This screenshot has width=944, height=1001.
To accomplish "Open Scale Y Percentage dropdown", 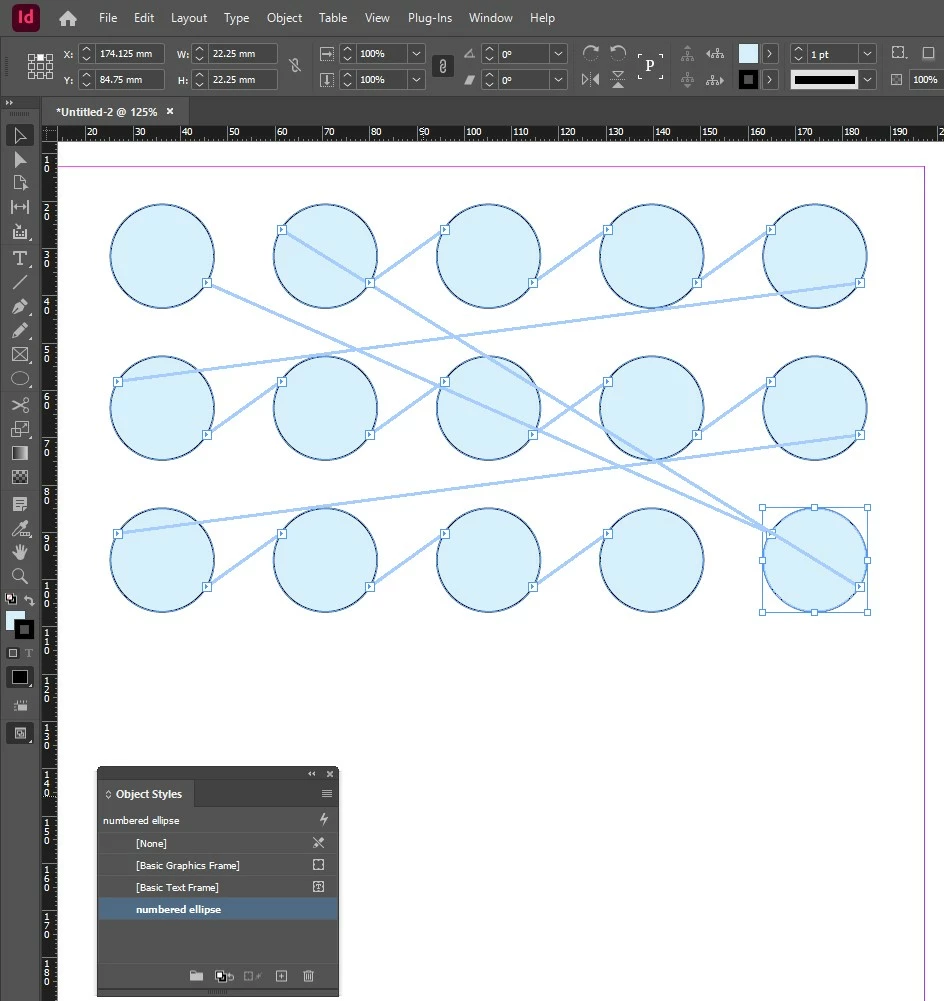I will click(x=416, y=80).
